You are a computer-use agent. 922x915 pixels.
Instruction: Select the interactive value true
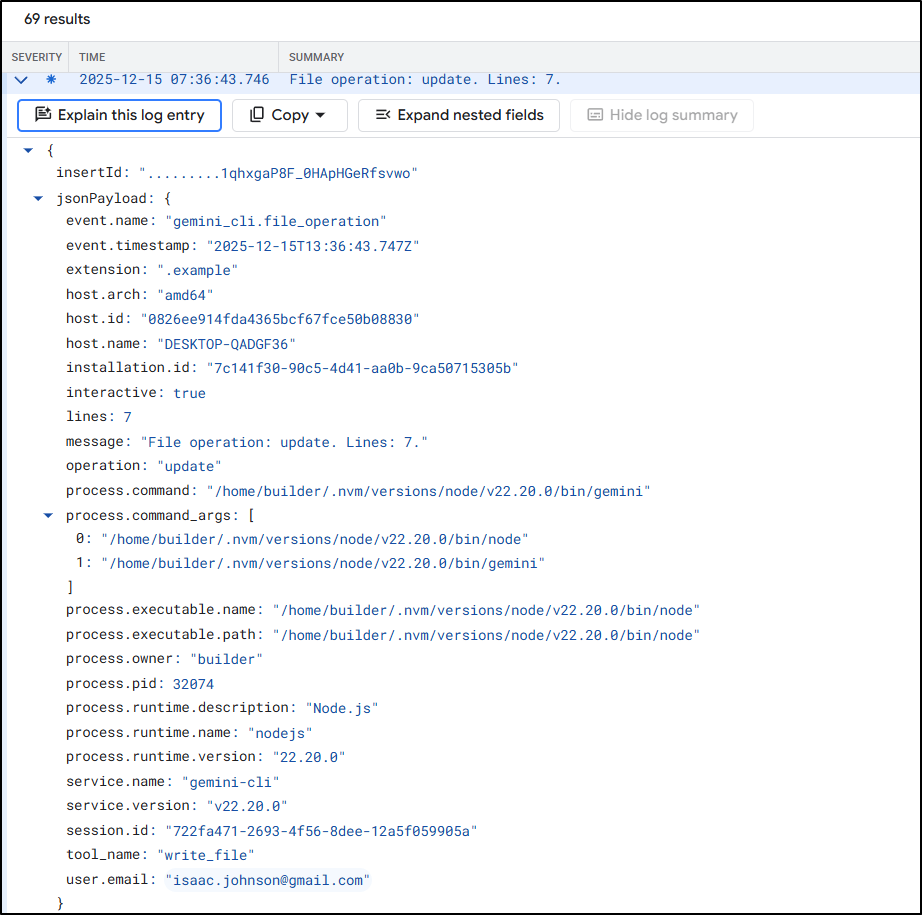(x=189, y=393)
